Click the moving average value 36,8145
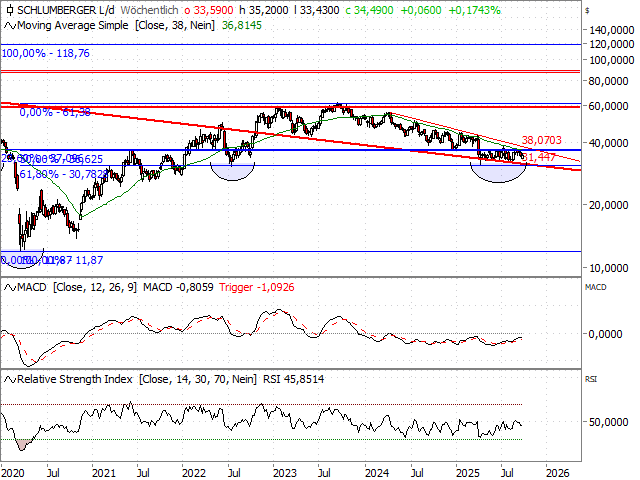This screenshot has width=640, height=480. 242,25
